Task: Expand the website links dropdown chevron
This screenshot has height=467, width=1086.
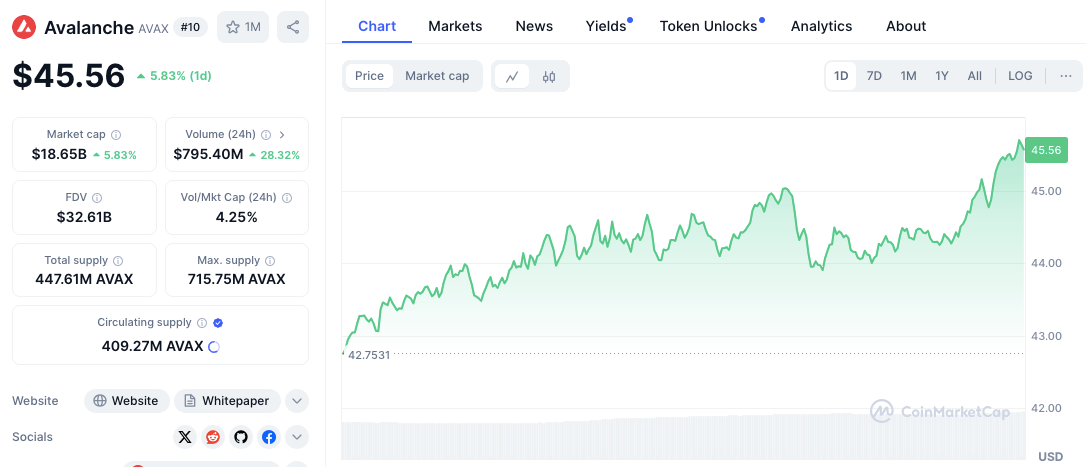Action: click(x=297, y=401)
